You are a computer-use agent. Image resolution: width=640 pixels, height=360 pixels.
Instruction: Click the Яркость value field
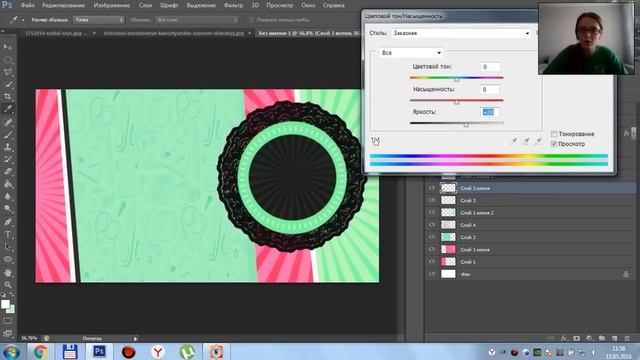[490, 112]
